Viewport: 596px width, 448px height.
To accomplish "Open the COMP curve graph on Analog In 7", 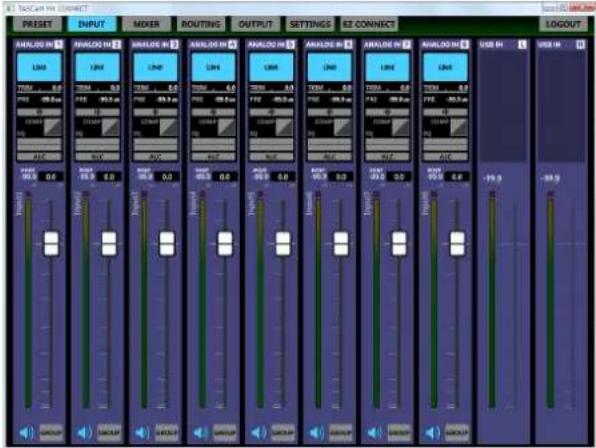I will [401, 127].
